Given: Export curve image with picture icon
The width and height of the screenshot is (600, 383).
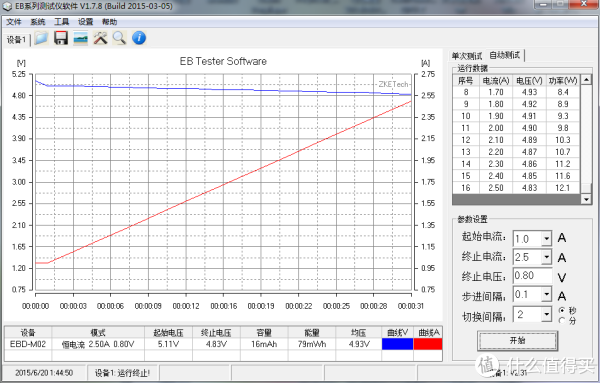Looking at the screenshot, I should (x=80, y=38).
